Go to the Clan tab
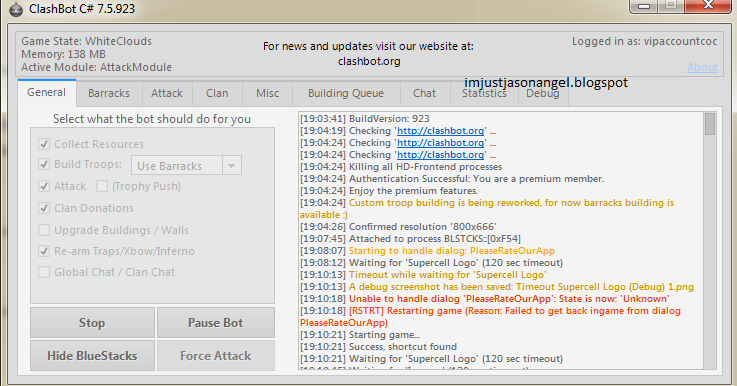The image size is (737, 386). point(217,93)
